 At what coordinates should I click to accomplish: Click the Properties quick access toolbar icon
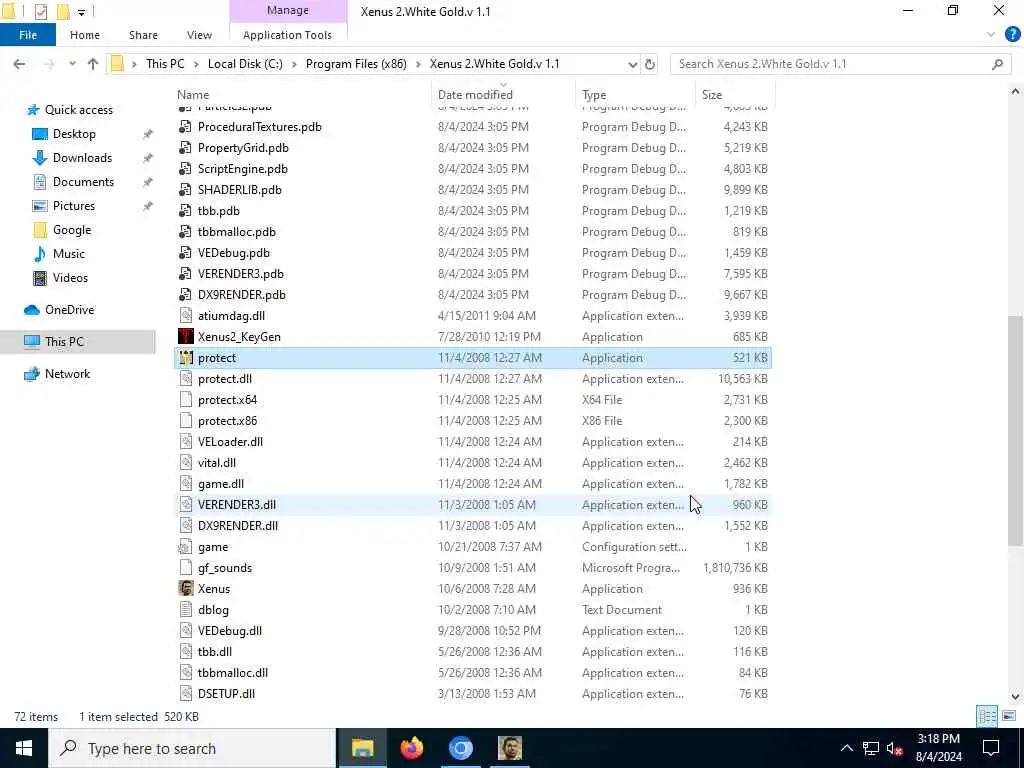[41, 11]
